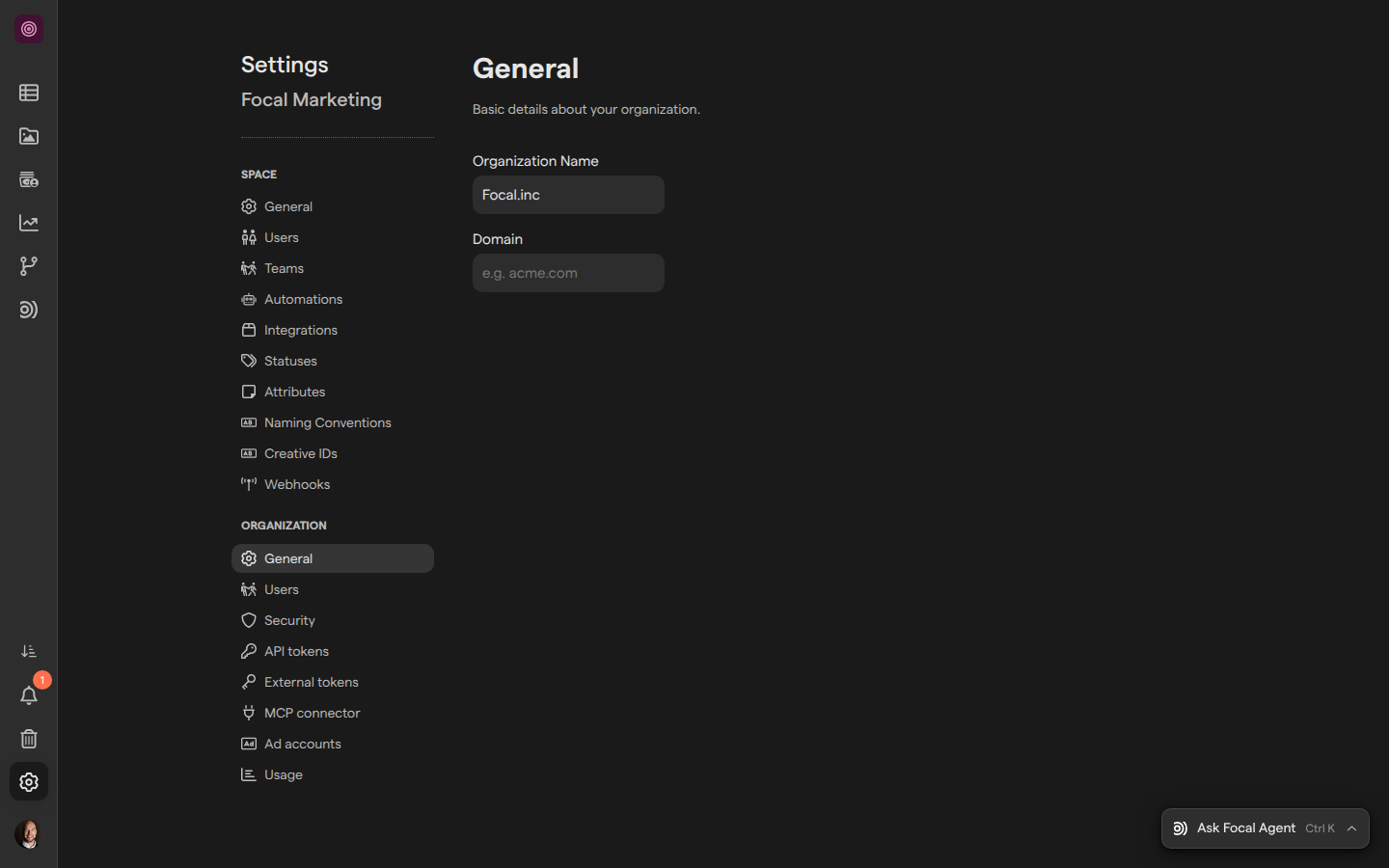Open API tokens settings
1389x868 pixels.
(333, 651)
